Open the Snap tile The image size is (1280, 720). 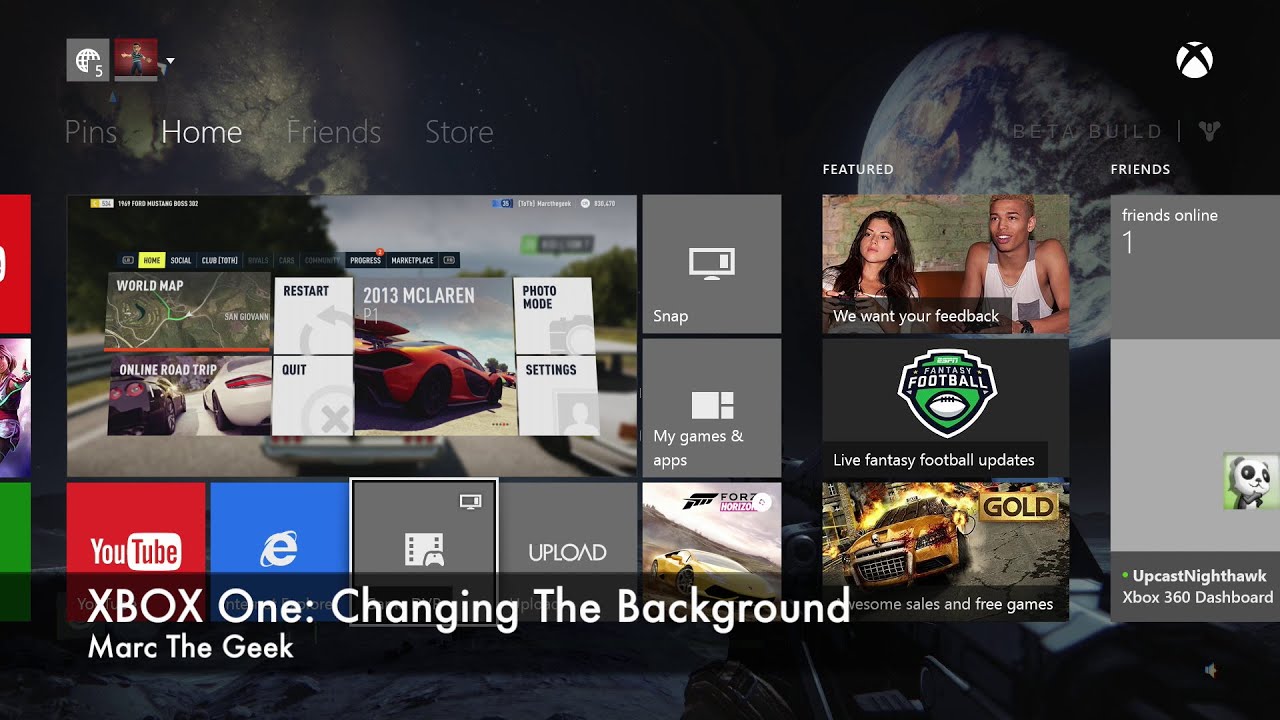click(711, 264)
